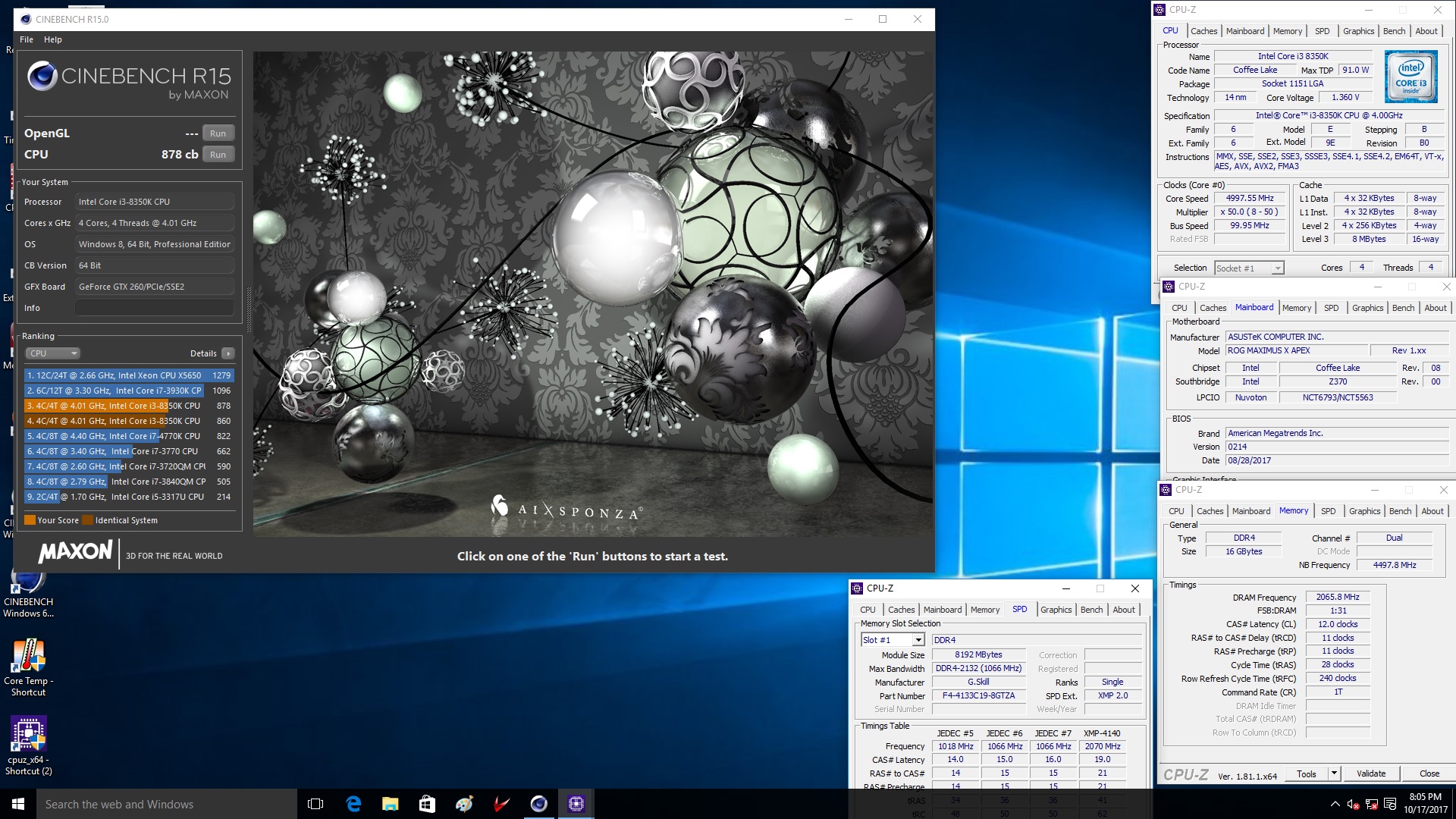The width and height of the screenshot is (1456, 819).
Task: Select the Xeon X5650 ranking entry
Action: [129, 375]
